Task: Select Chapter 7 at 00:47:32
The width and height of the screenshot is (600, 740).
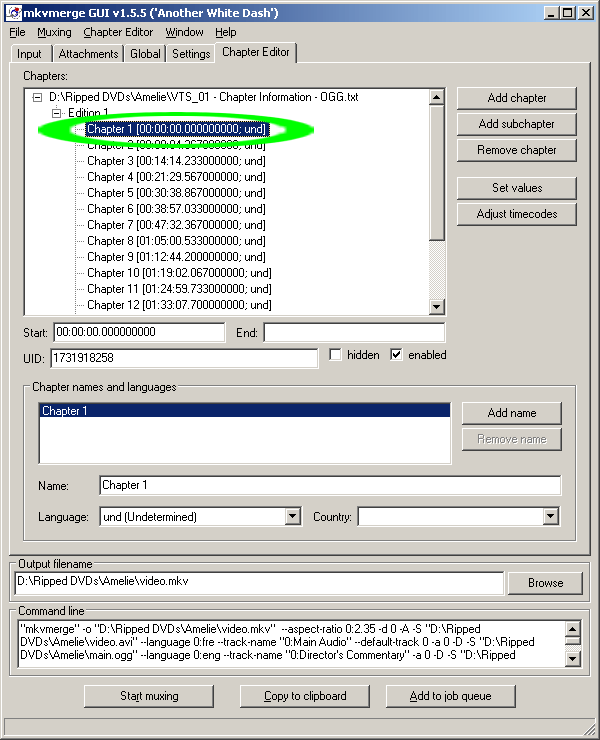Action: [x=177, y=225]
